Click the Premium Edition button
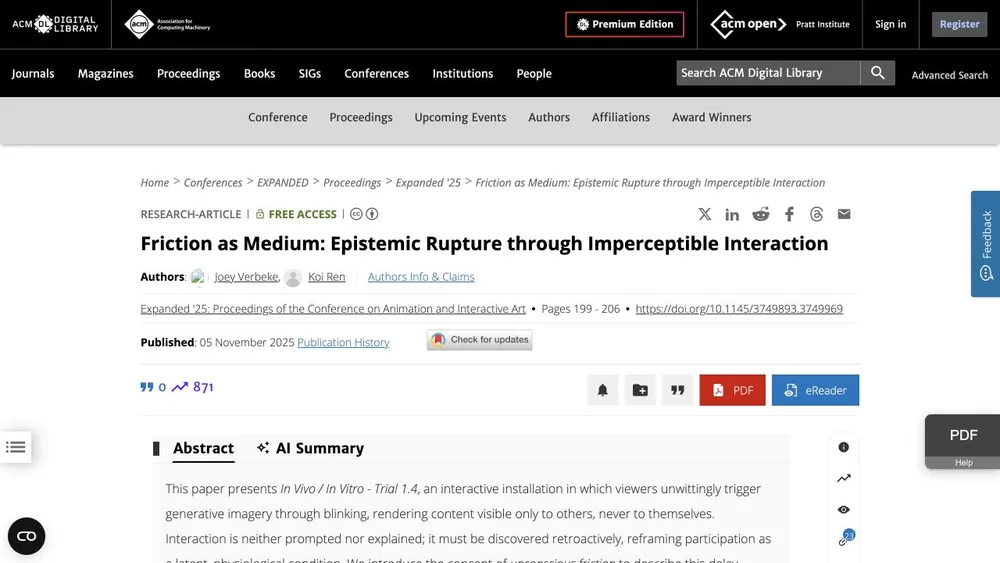The image size is (1000, 563). [624, 24]
